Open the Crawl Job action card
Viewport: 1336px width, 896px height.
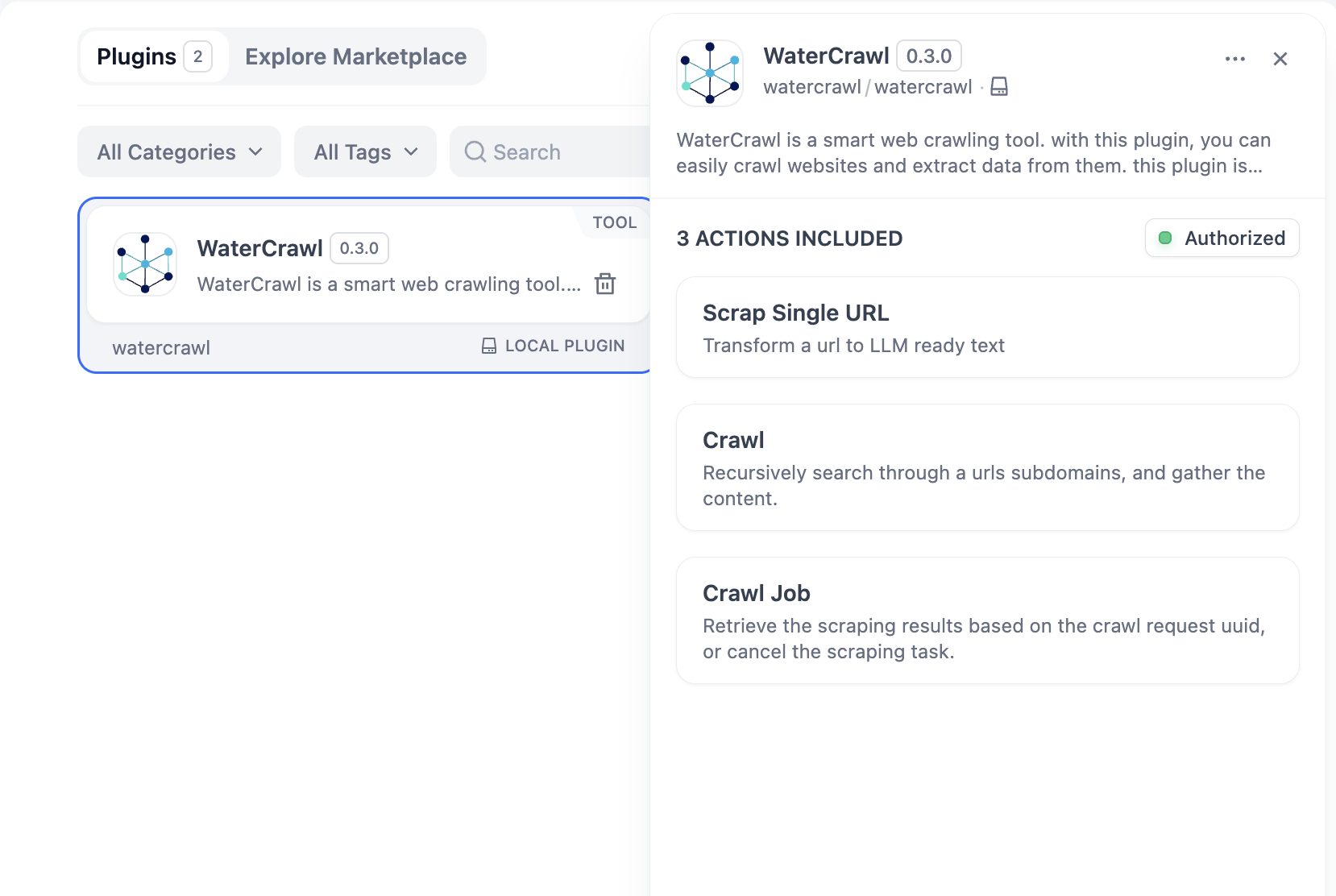point(987,620)
